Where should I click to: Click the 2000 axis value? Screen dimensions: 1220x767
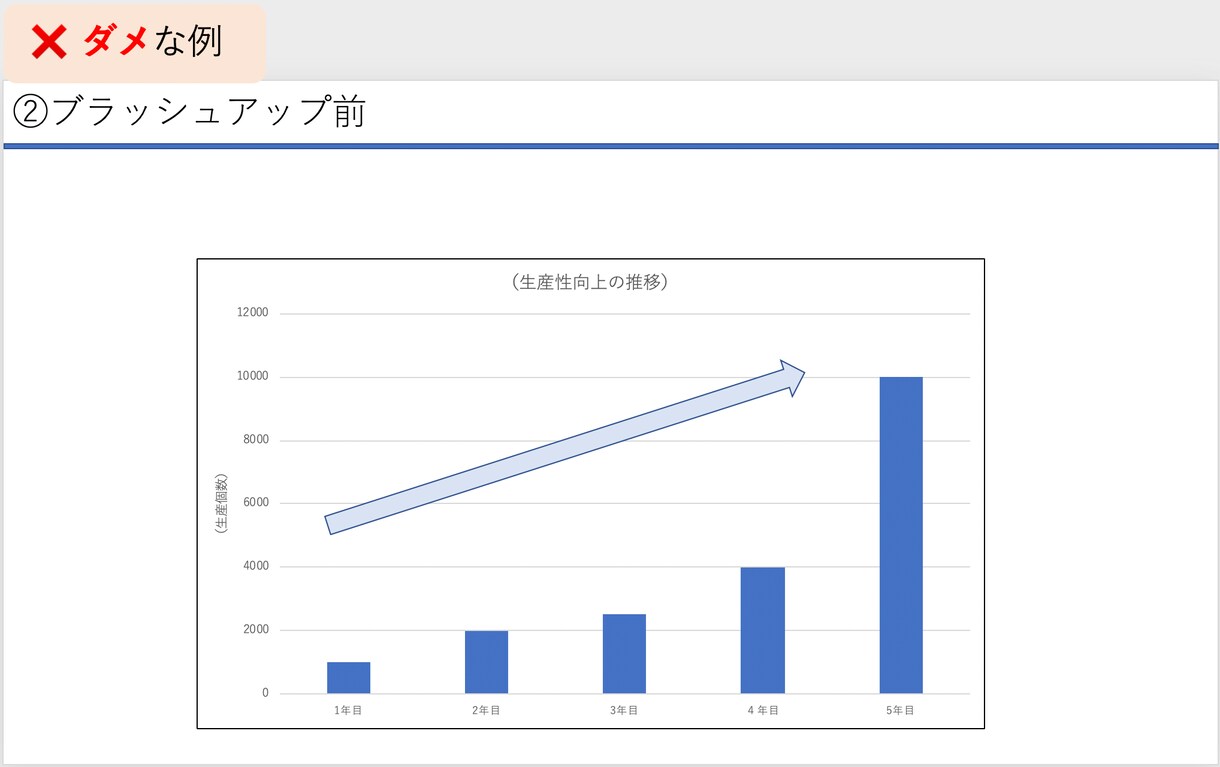(255, 630)
